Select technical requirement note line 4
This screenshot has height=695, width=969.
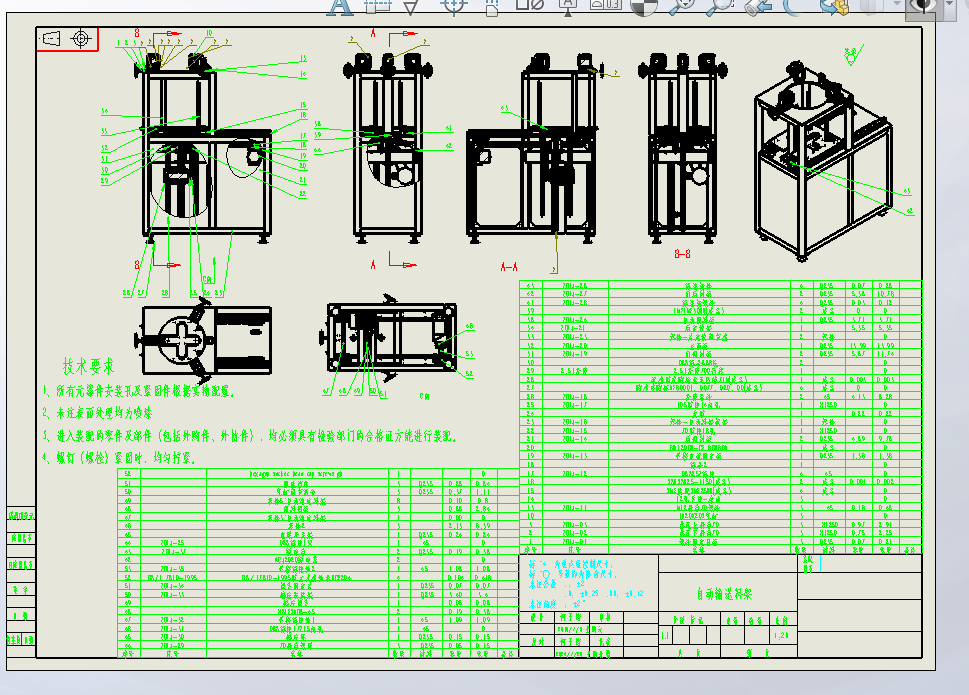pos(119,458)
